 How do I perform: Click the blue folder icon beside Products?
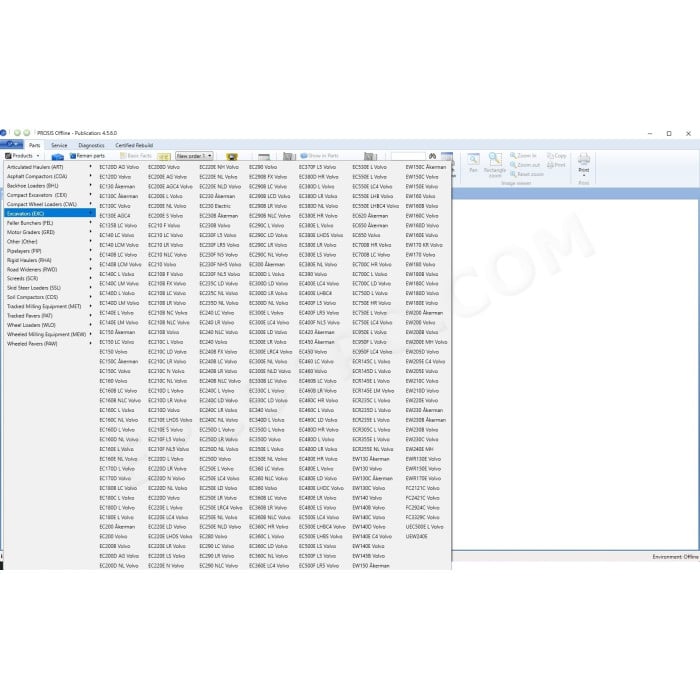pos(58,157)
